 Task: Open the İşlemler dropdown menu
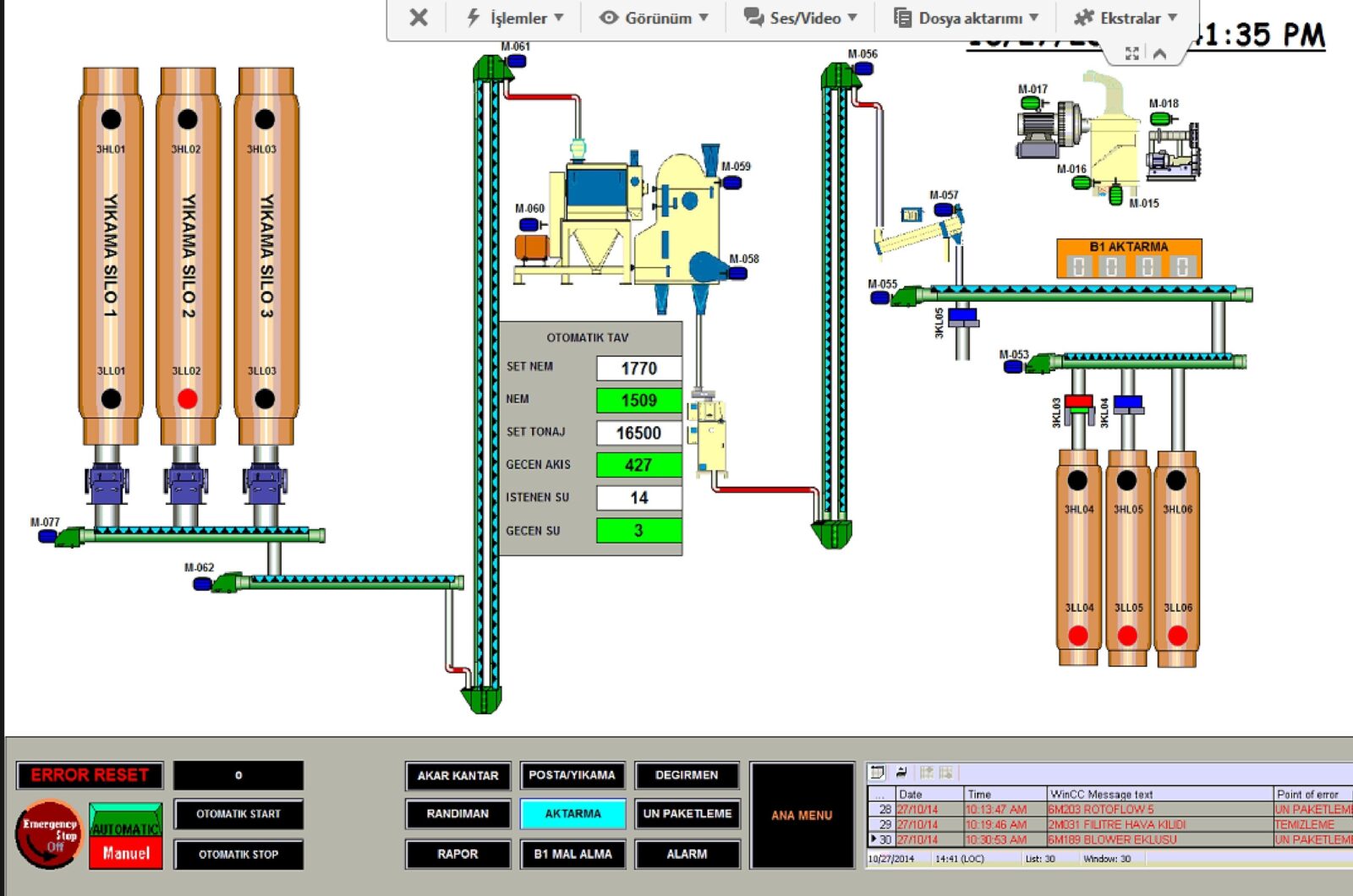(515, 18)
